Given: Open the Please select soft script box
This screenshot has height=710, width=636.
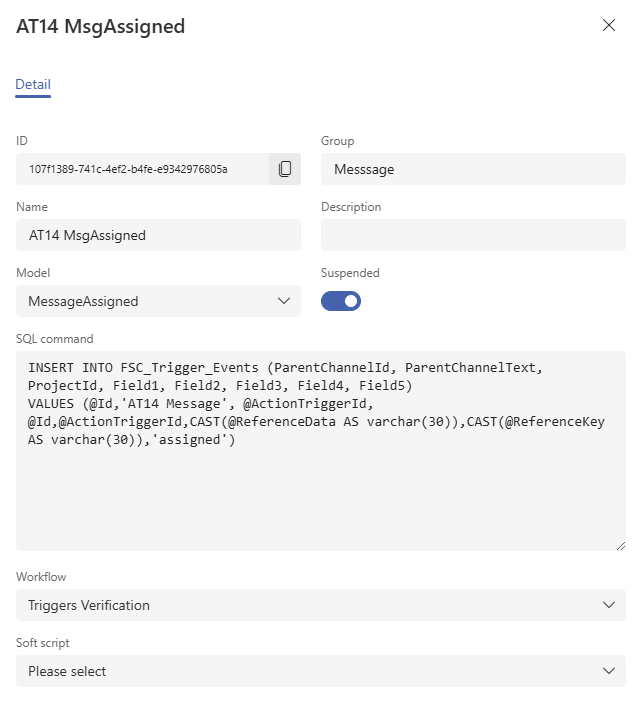Looking at the screenshot, I should 321,671.
